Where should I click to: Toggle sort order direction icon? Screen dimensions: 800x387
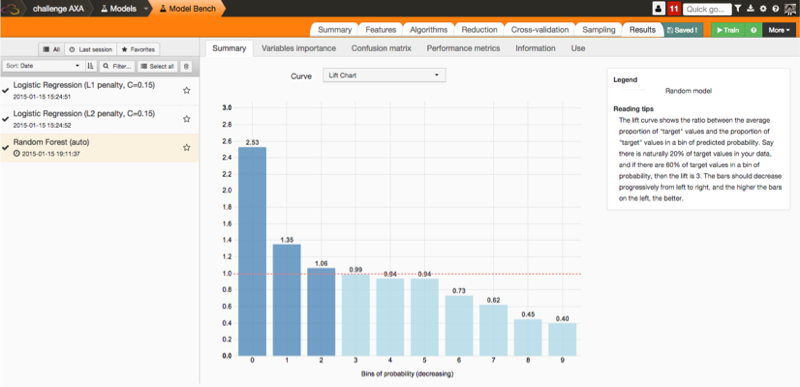pyautogui.click(x=91, y=66)
